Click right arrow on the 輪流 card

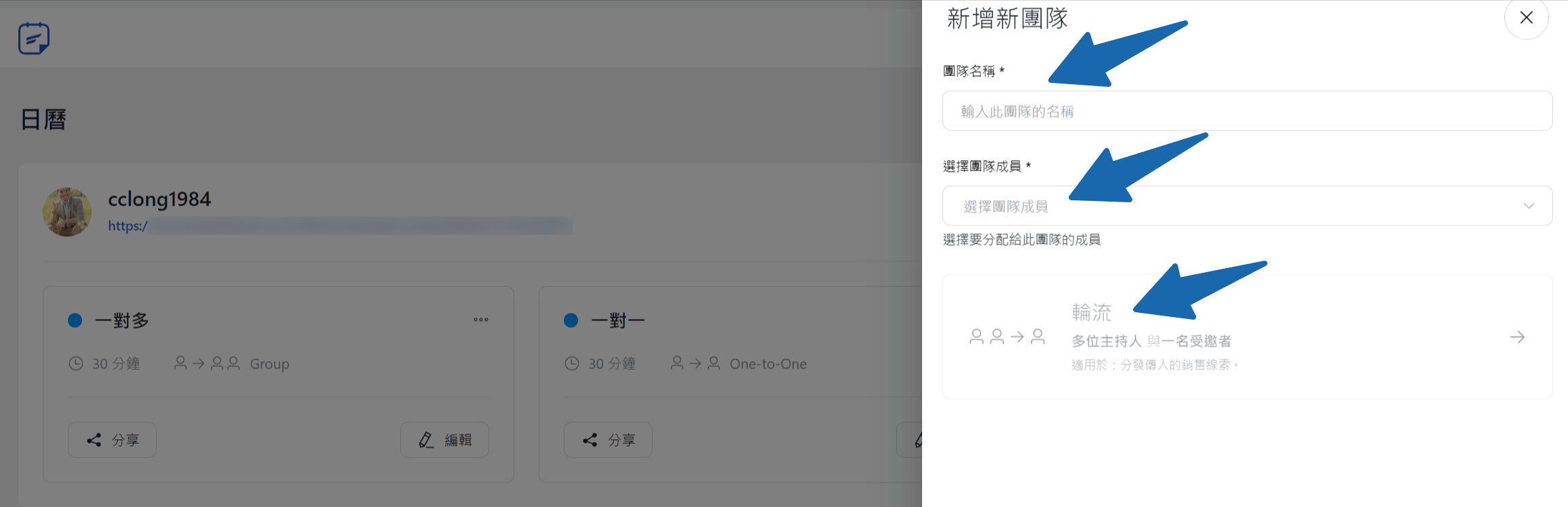pos(1517,337)
